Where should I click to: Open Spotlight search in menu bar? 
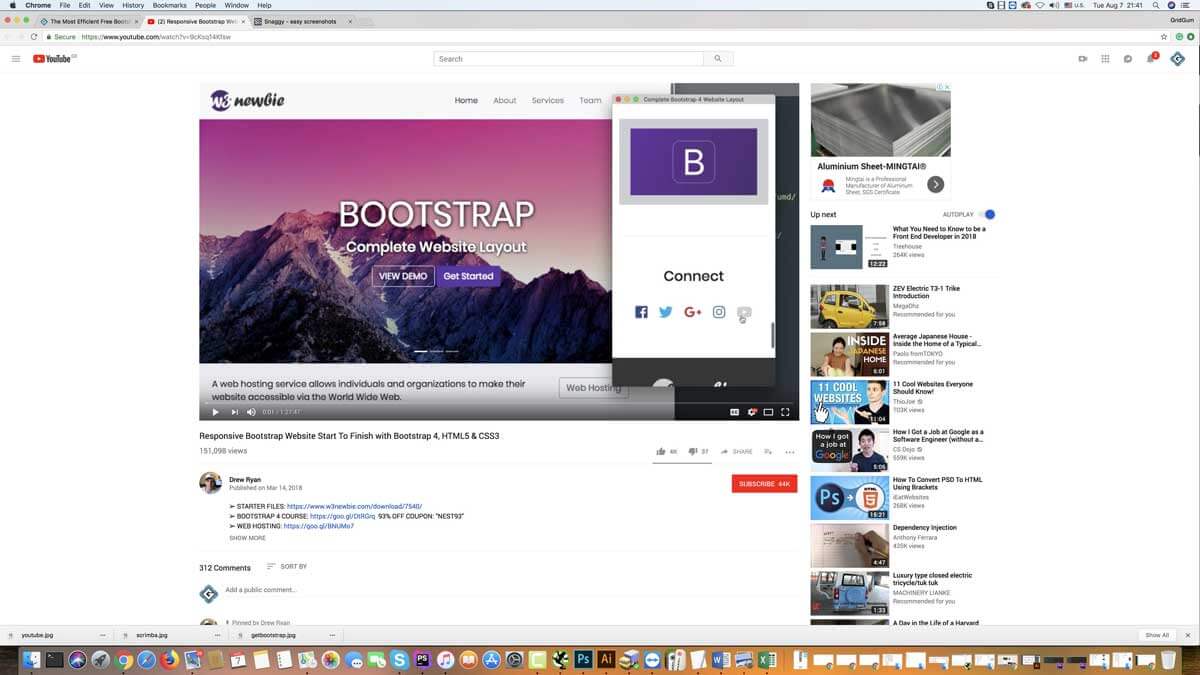(1158, 5)
